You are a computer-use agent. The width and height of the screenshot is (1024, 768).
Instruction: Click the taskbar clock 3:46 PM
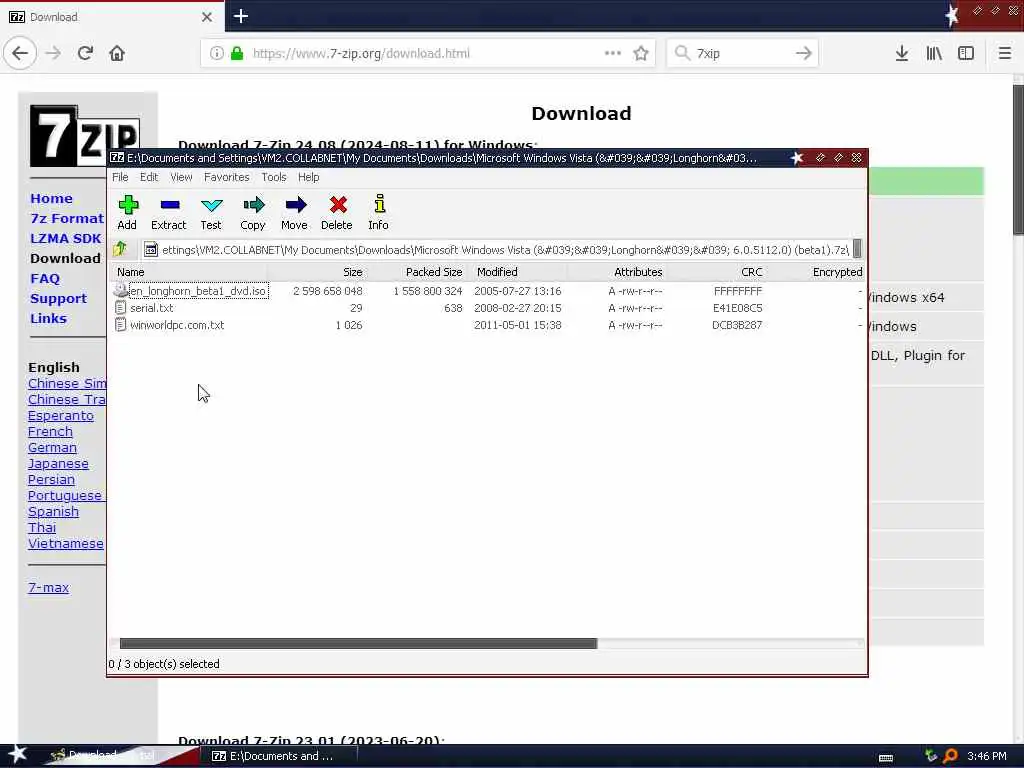(986, 756)
